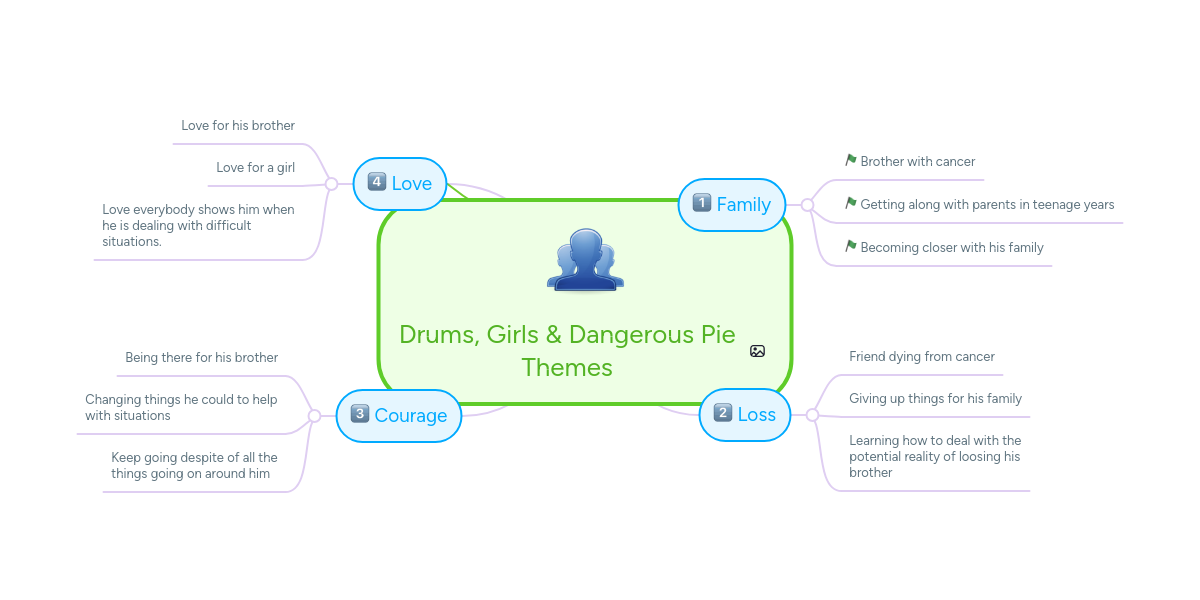Viewport: 1200px width, 600px height.
Task: Collapse the Courage branch using its circle
Action: tap(314, 415)
